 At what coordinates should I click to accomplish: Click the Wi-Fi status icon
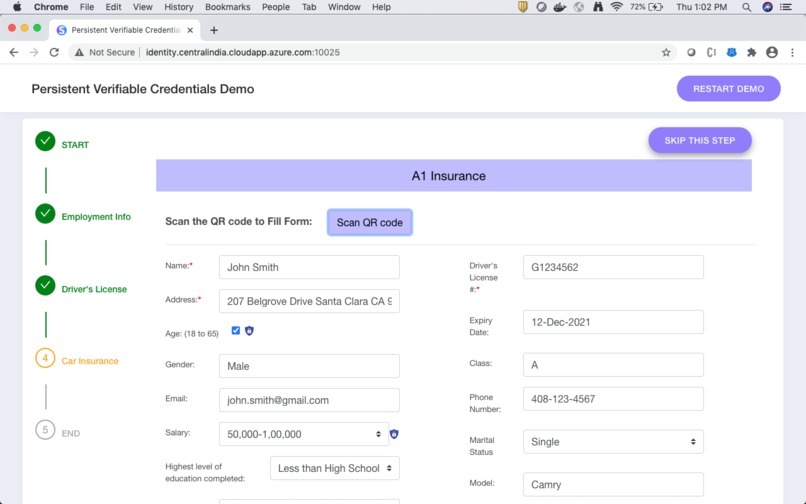[x=616, y=7]
